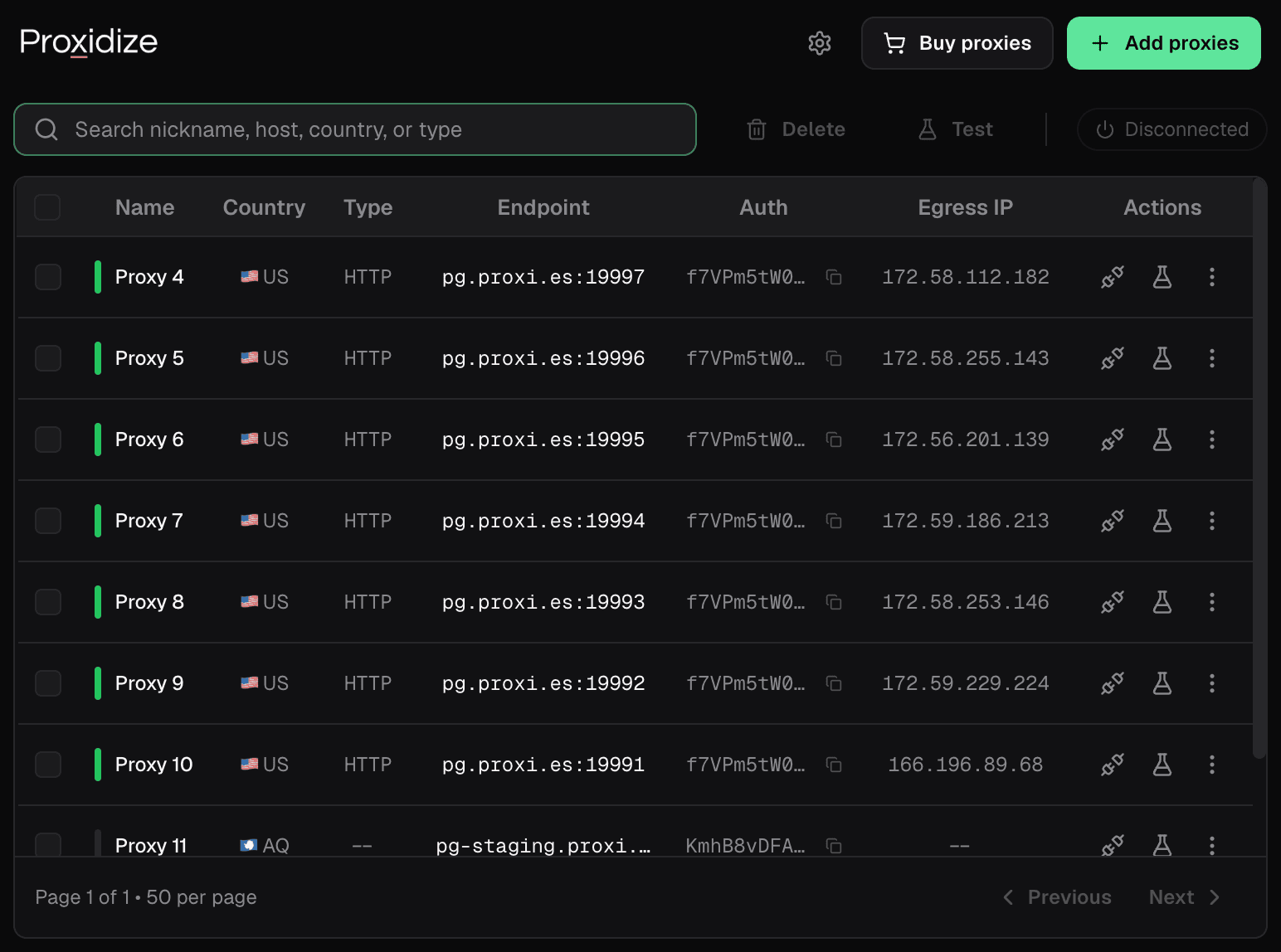Screen dimensions: 1281x952
Task: Click the Proxy 7 name cell
Action: click(149, 521)
